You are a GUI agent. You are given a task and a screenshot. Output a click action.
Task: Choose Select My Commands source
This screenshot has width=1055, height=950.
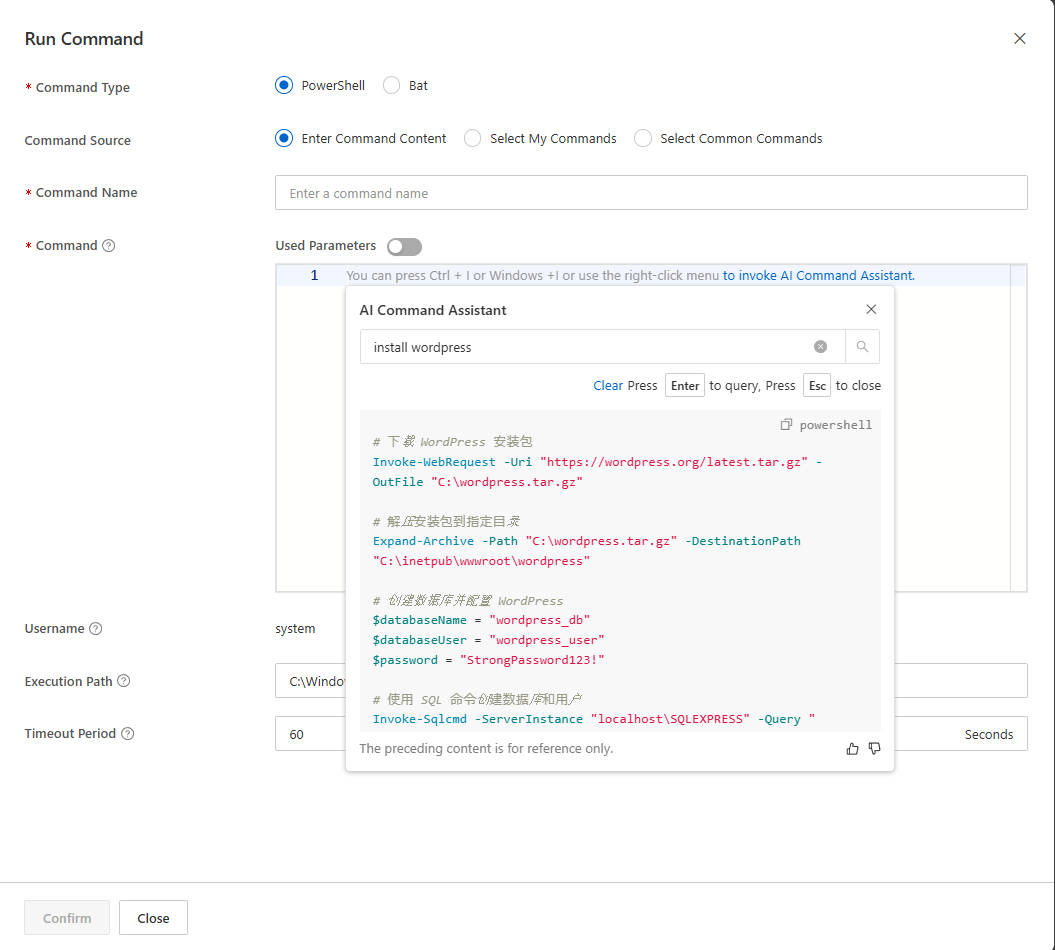(472, 139)
